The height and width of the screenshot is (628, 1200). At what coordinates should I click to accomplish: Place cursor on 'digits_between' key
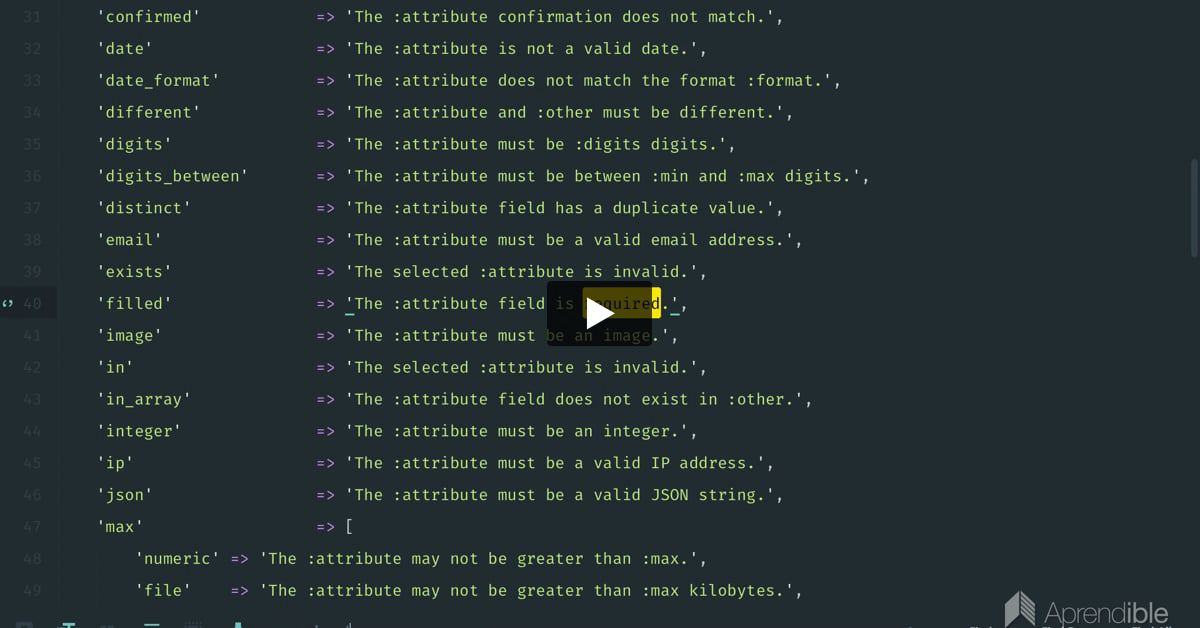(x=172, y=177)
